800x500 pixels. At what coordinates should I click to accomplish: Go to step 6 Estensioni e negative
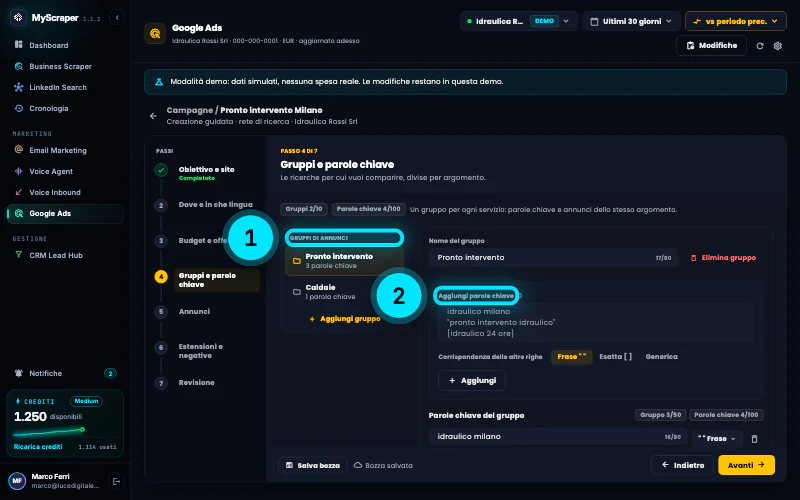tap(201, 351)
